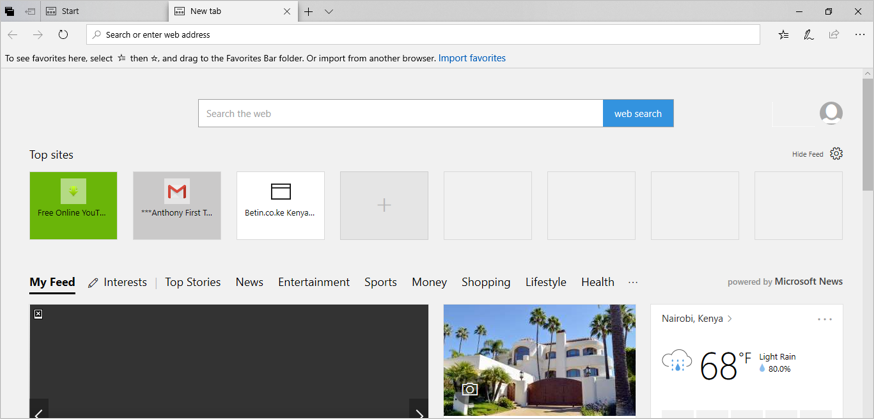This screenshot has height=419, width=874.
Task: Click the Search the web field
Action: click(x=400, y=113)
